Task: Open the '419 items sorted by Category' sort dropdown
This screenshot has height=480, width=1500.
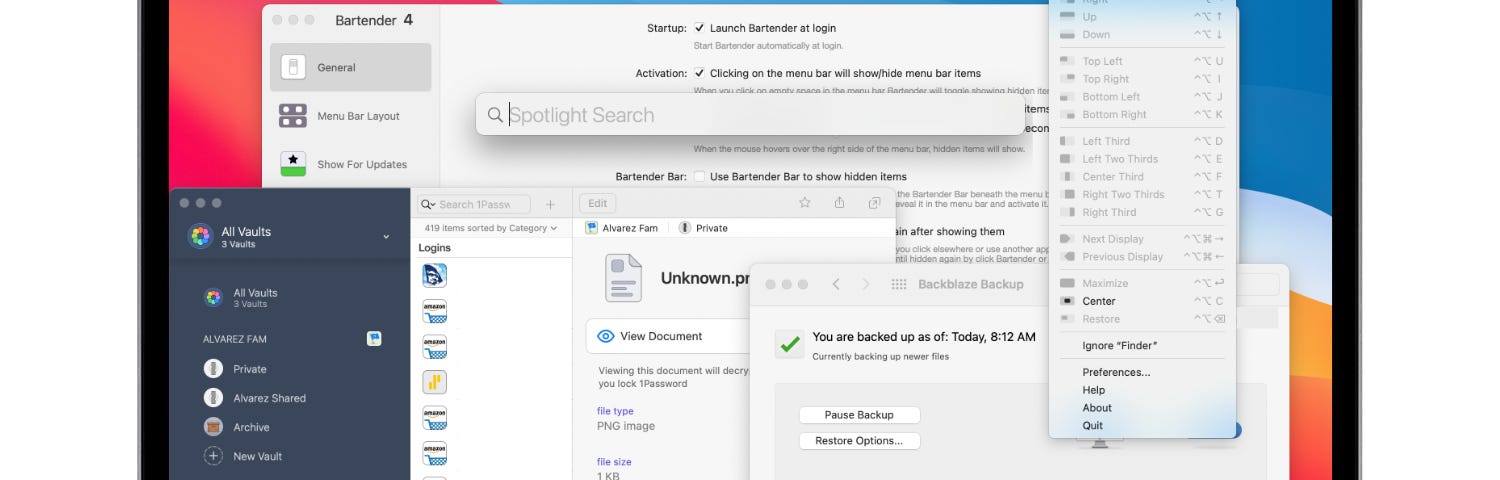Action: 491,228
